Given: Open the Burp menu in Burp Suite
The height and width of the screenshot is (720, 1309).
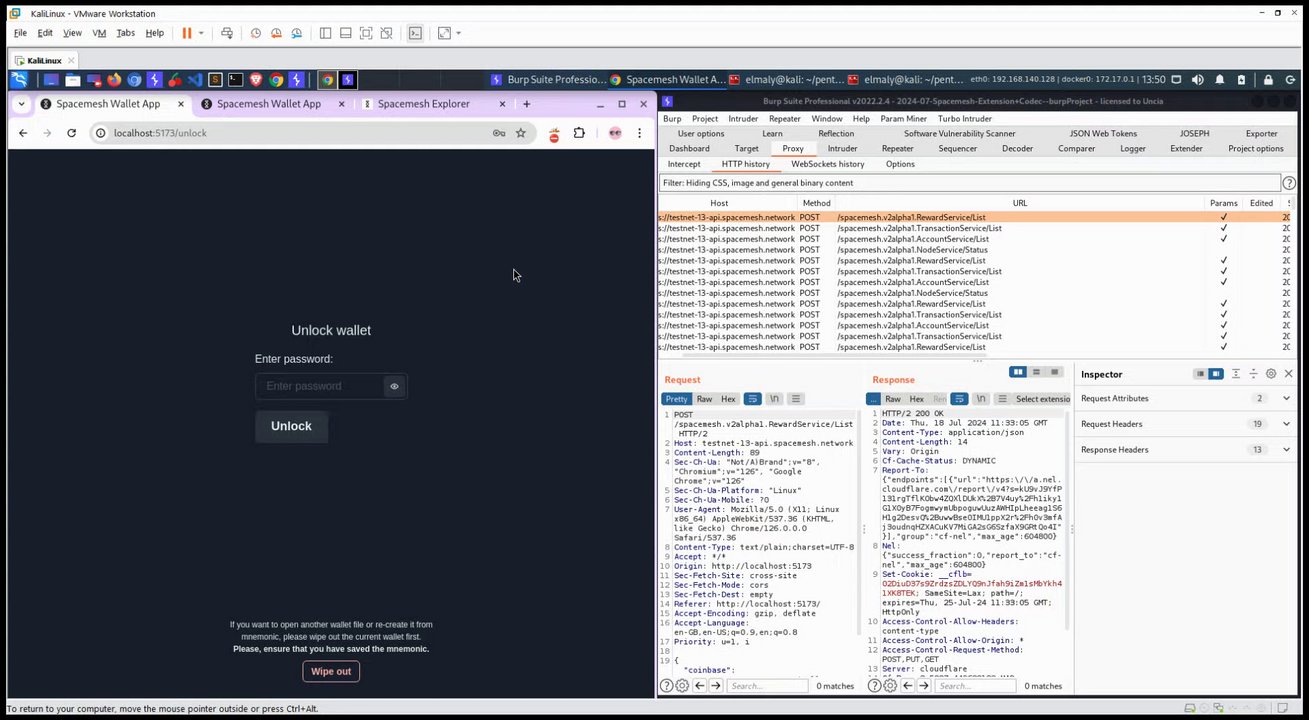Looking at the screenshot, I should tap(672, 119).
